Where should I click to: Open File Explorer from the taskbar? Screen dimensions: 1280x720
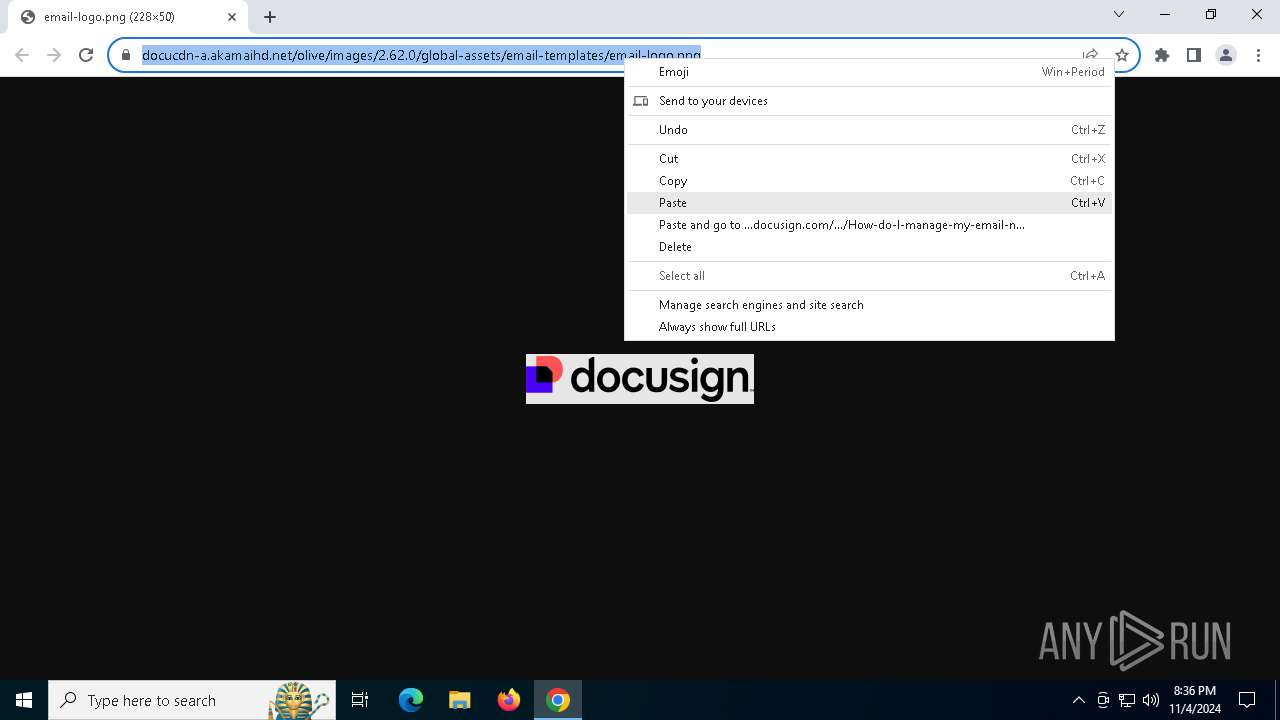(459, 700)
